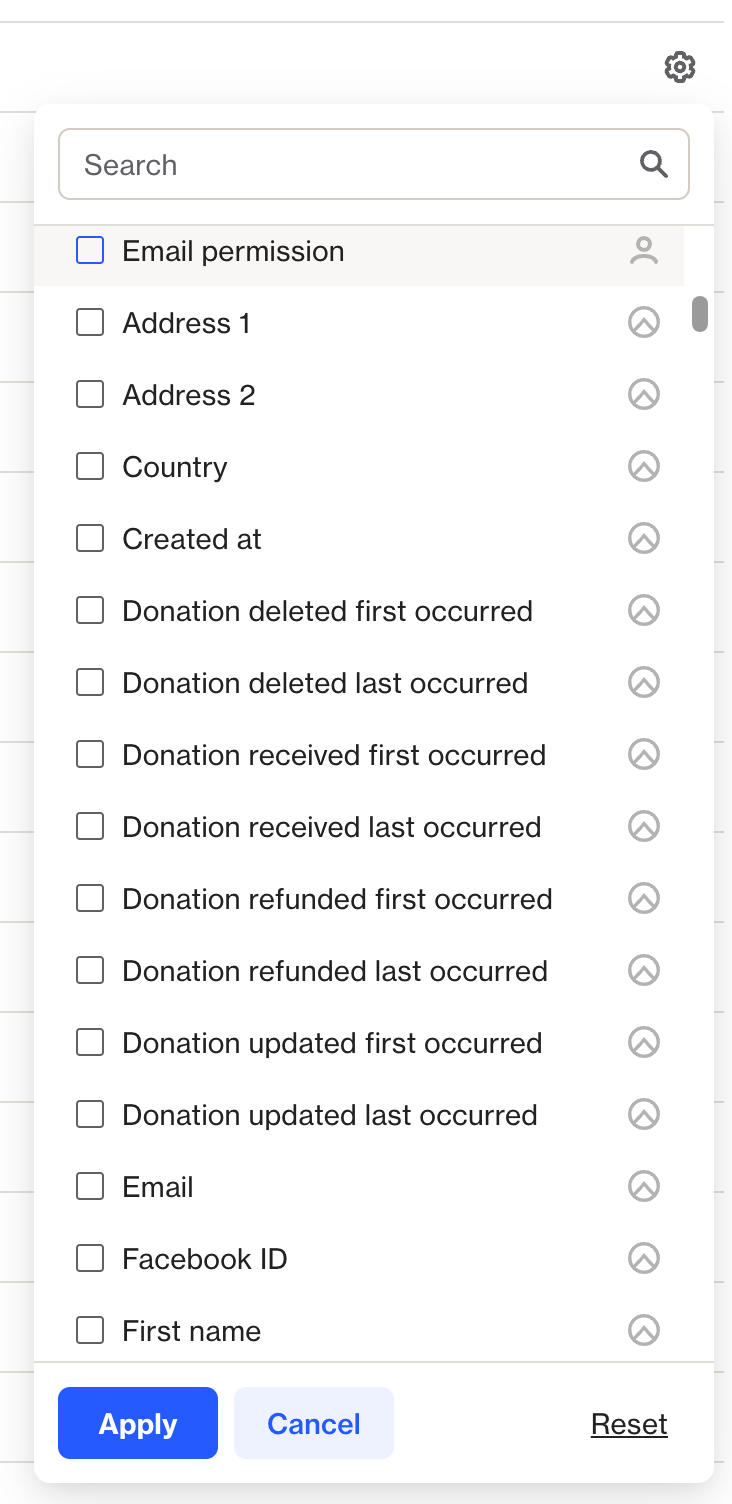Enable the Address 2 column checkbox

[x=90, y=395]
